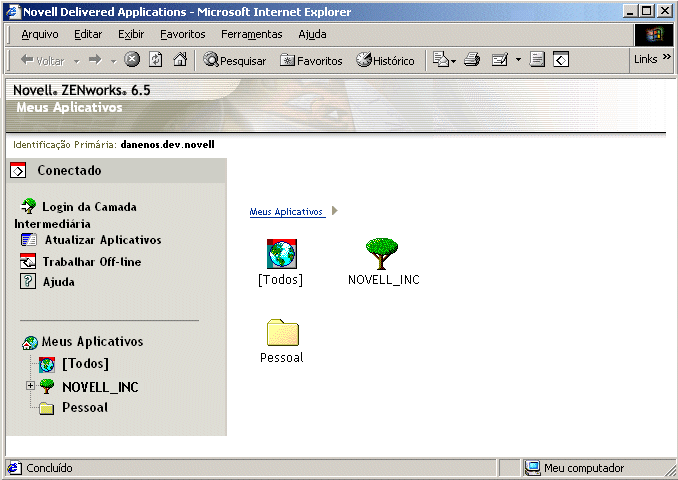Open the large [Todos] globe icon
The image size is (678, 480).
coord(282,254)
